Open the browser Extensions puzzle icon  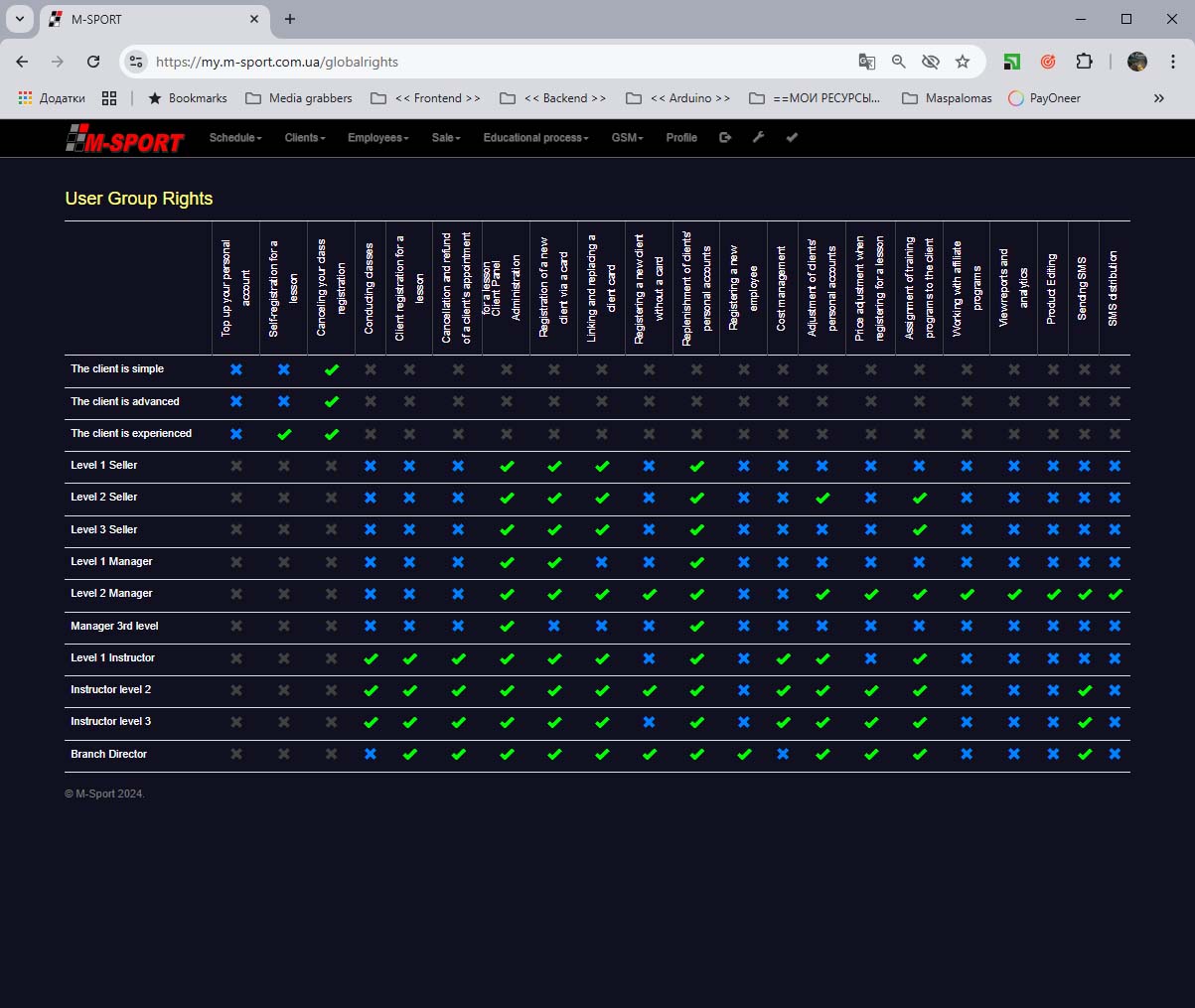(x=1084, y=62)
